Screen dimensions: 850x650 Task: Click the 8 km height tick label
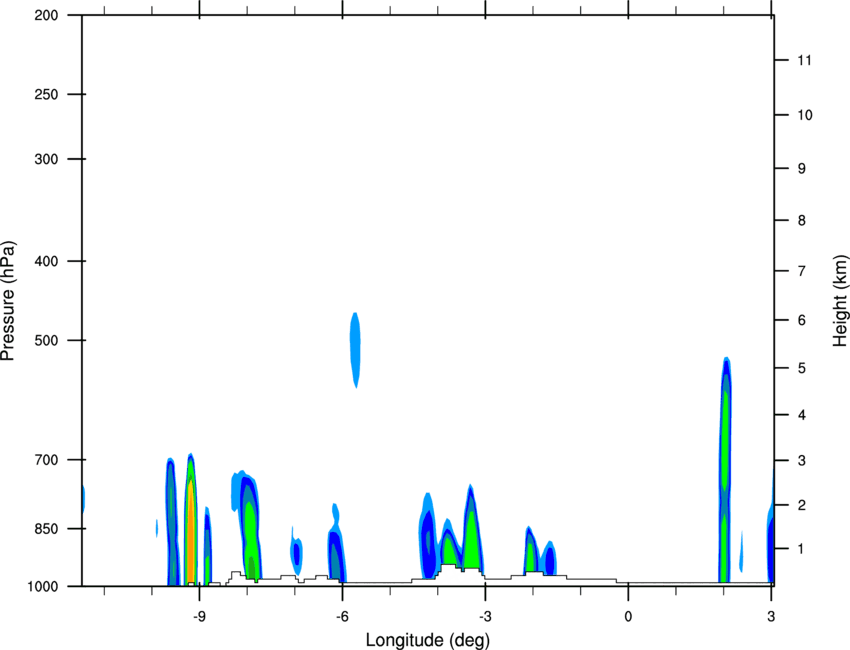tap(802, 220)
